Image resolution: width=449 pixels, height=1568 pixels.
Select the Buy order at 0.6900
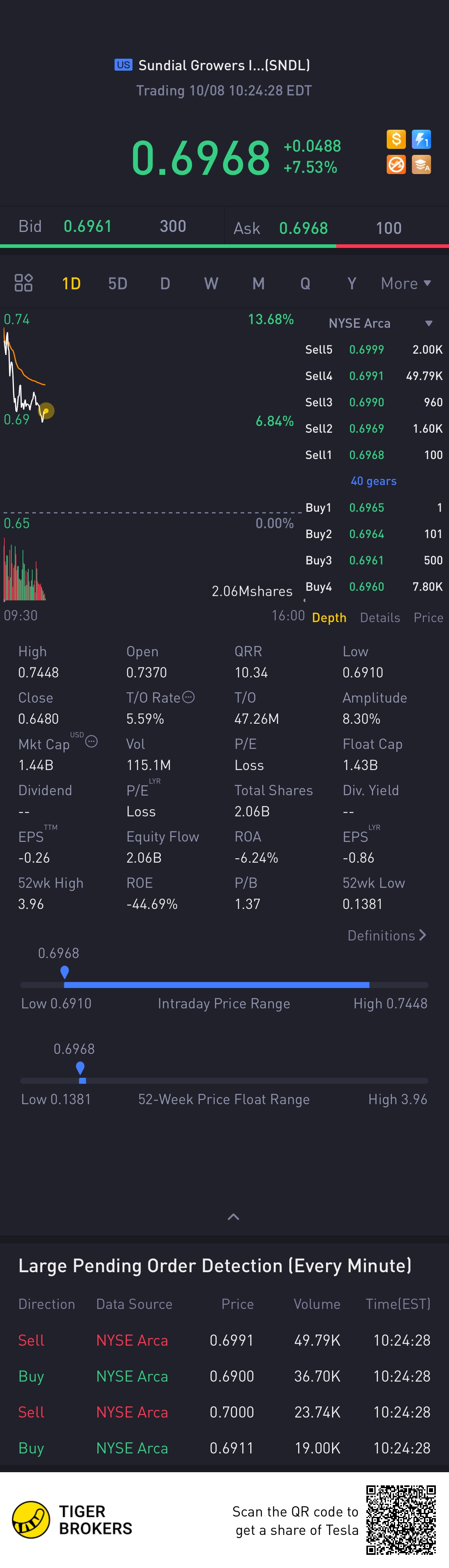point(224,1376)
